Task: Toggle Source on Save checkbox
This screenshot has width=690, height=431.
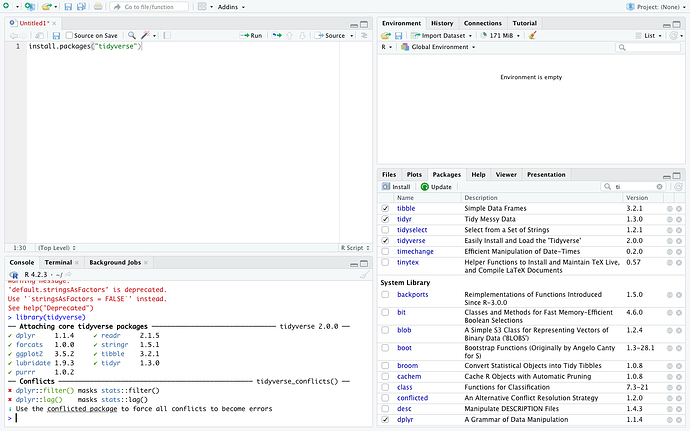Action: click(69, 35)
